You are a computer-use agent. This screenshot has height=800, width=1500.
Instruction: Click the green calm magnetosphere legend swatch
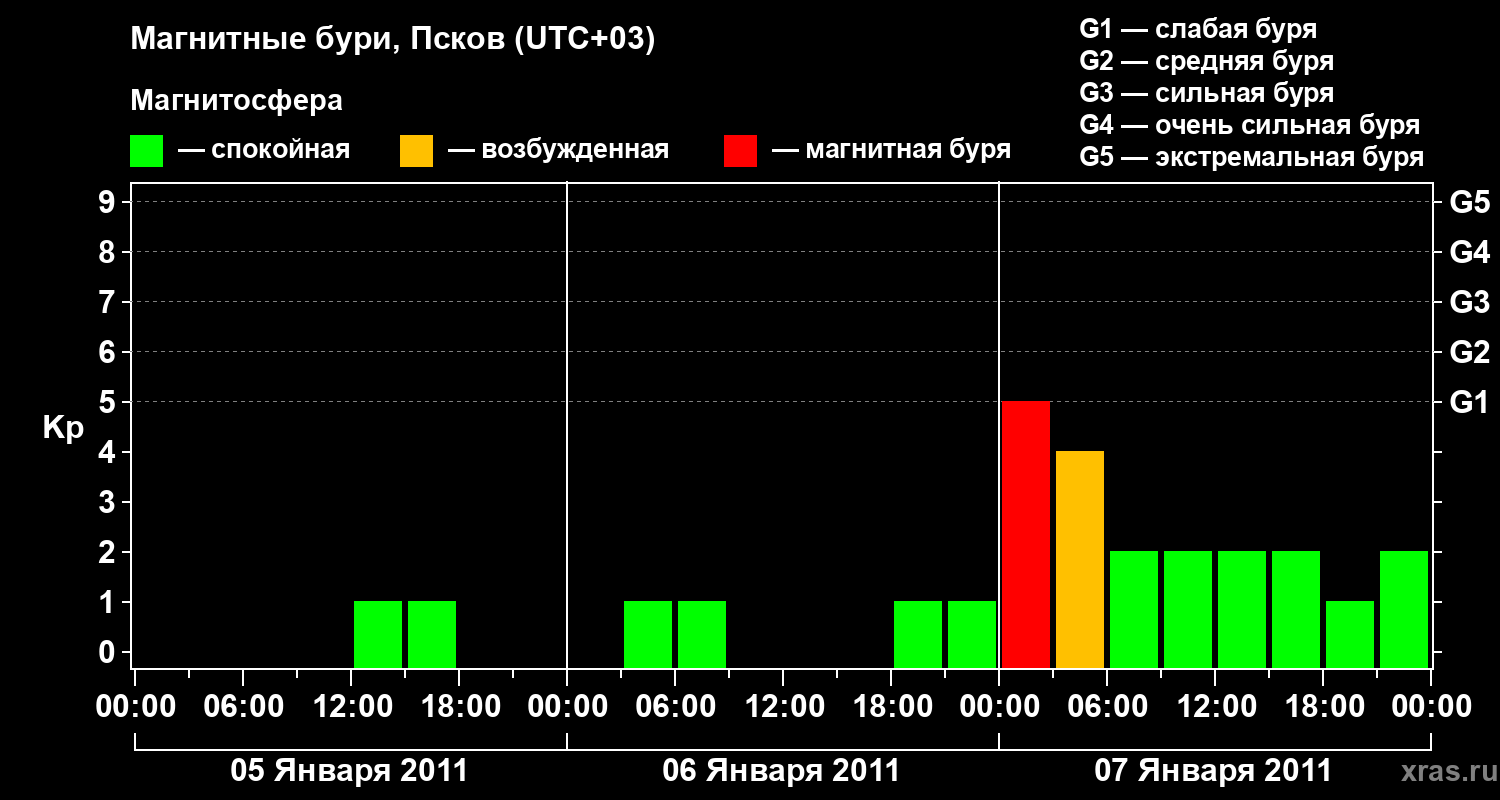point(147,150)
